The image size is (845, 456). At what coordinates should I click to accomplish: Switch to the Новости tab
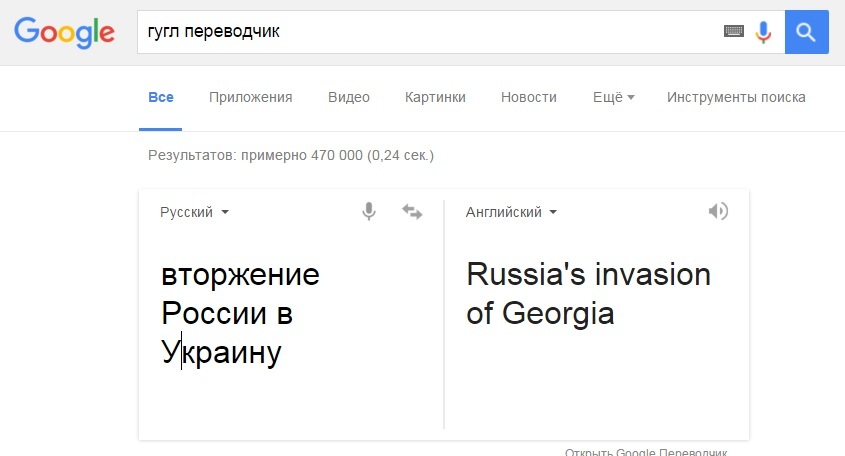tap(528, 97)
